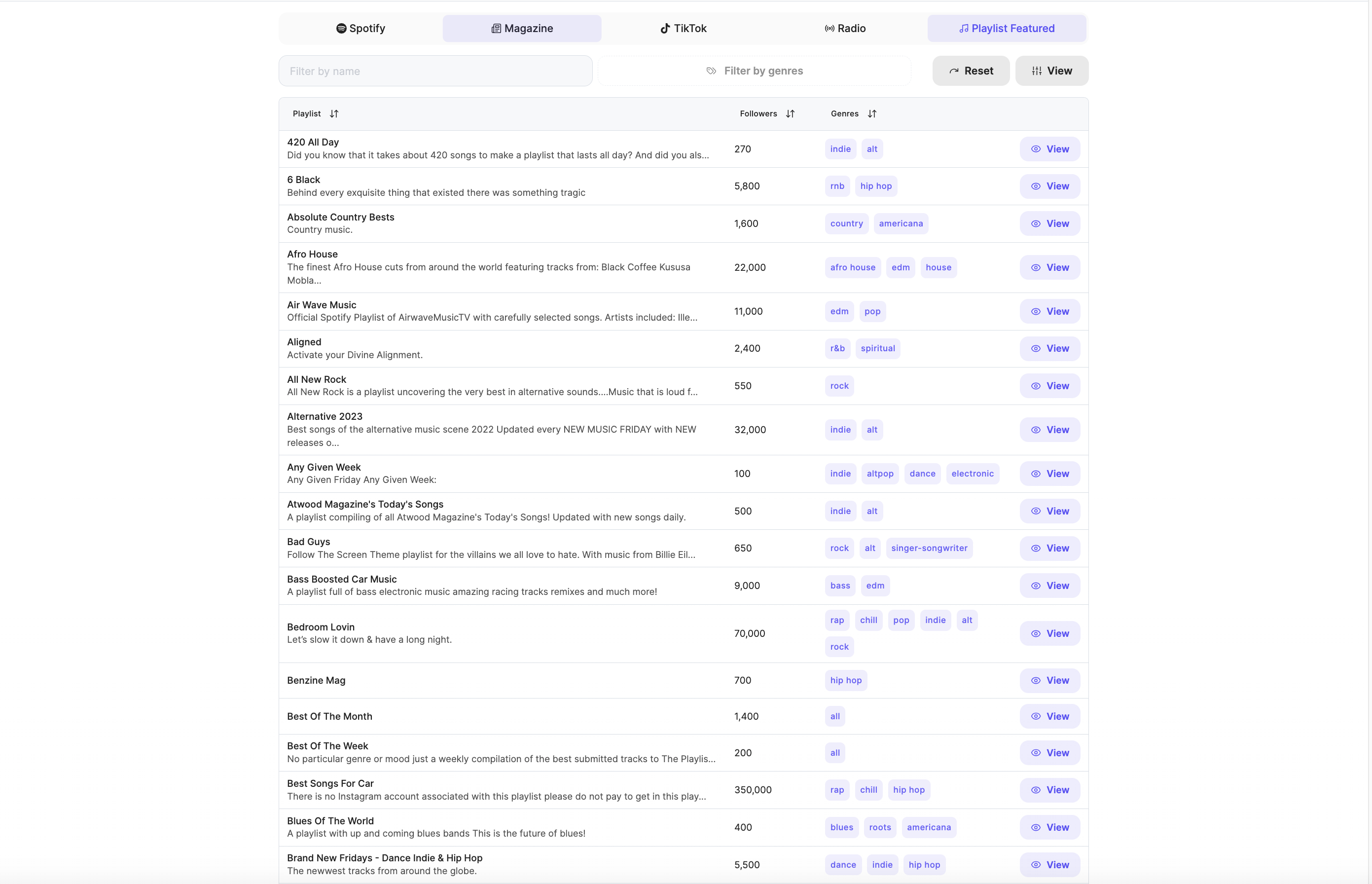Switch to the Magazine tab

[x=522, y=29]
